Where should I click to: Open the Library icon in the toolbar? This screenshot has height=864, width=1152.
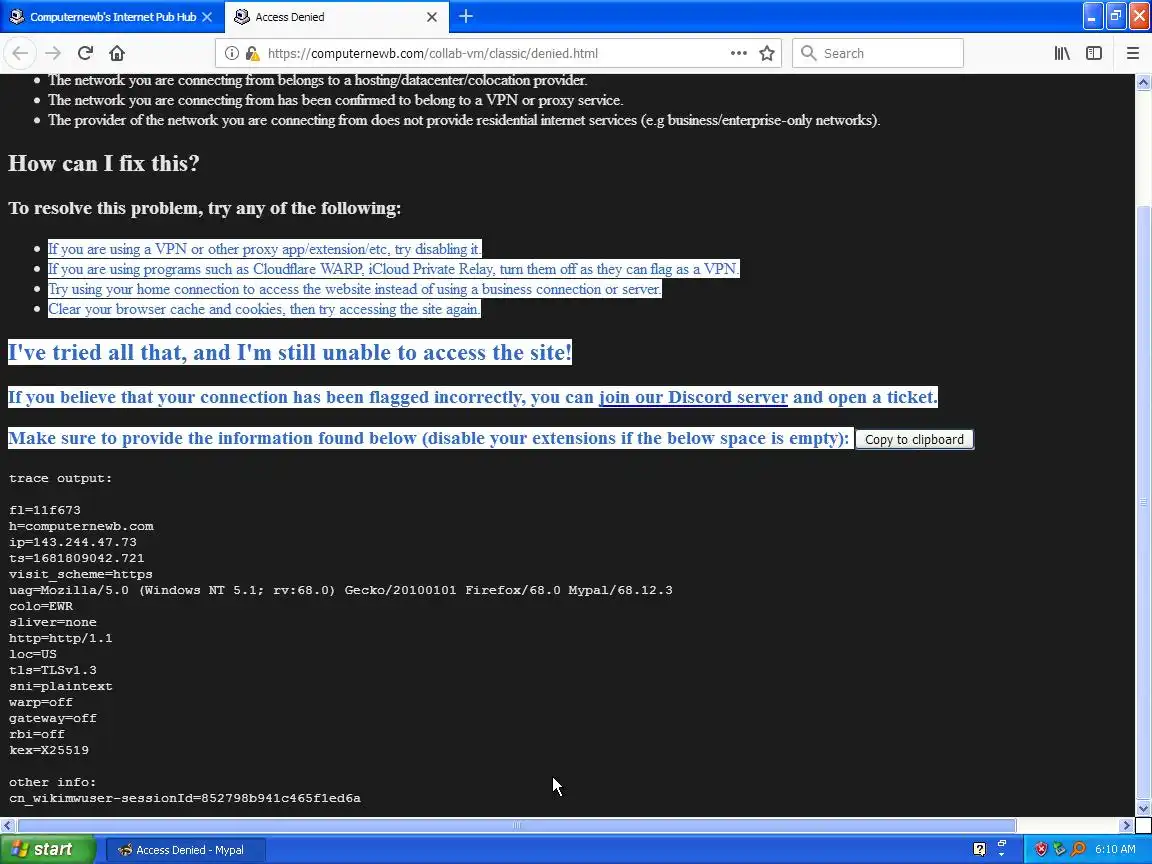tap(1062, 53)
